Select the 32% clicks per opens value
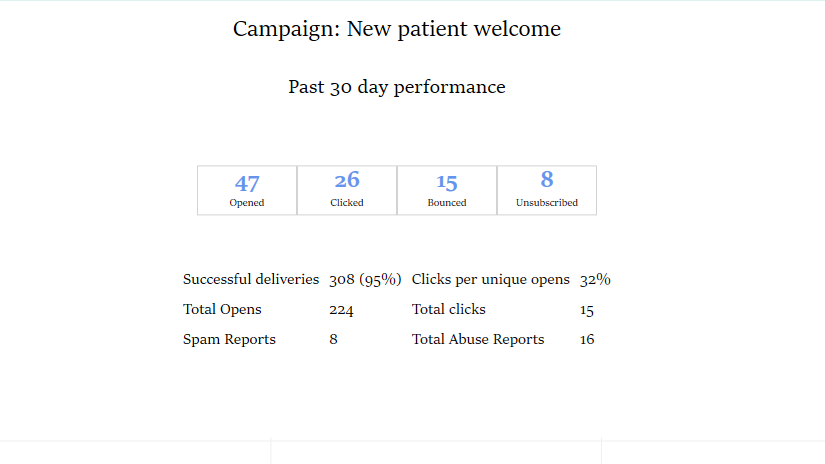The image size is (825, 464). coord(595,279)
